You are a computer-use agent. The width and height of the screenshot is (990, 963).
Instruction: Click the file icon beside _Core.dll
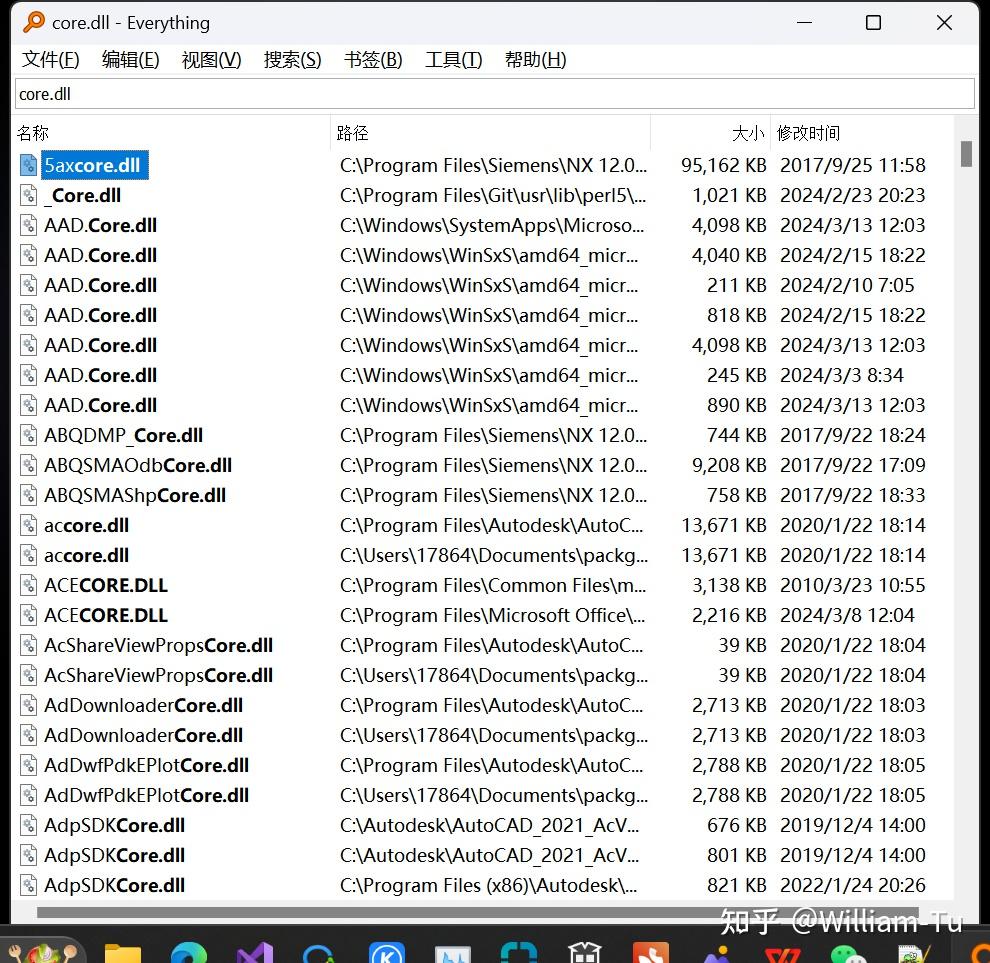28,196
